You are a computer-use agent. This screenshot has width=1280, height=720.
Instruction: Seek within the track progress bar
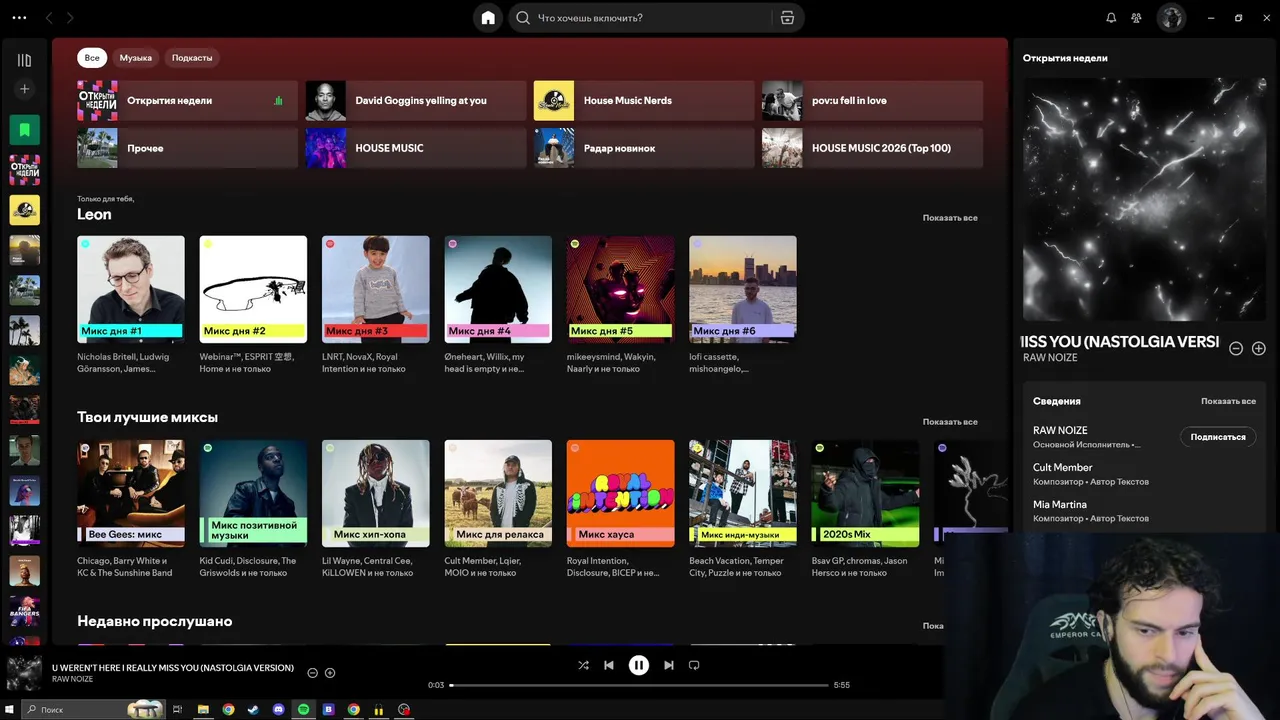tap(638, 685)
